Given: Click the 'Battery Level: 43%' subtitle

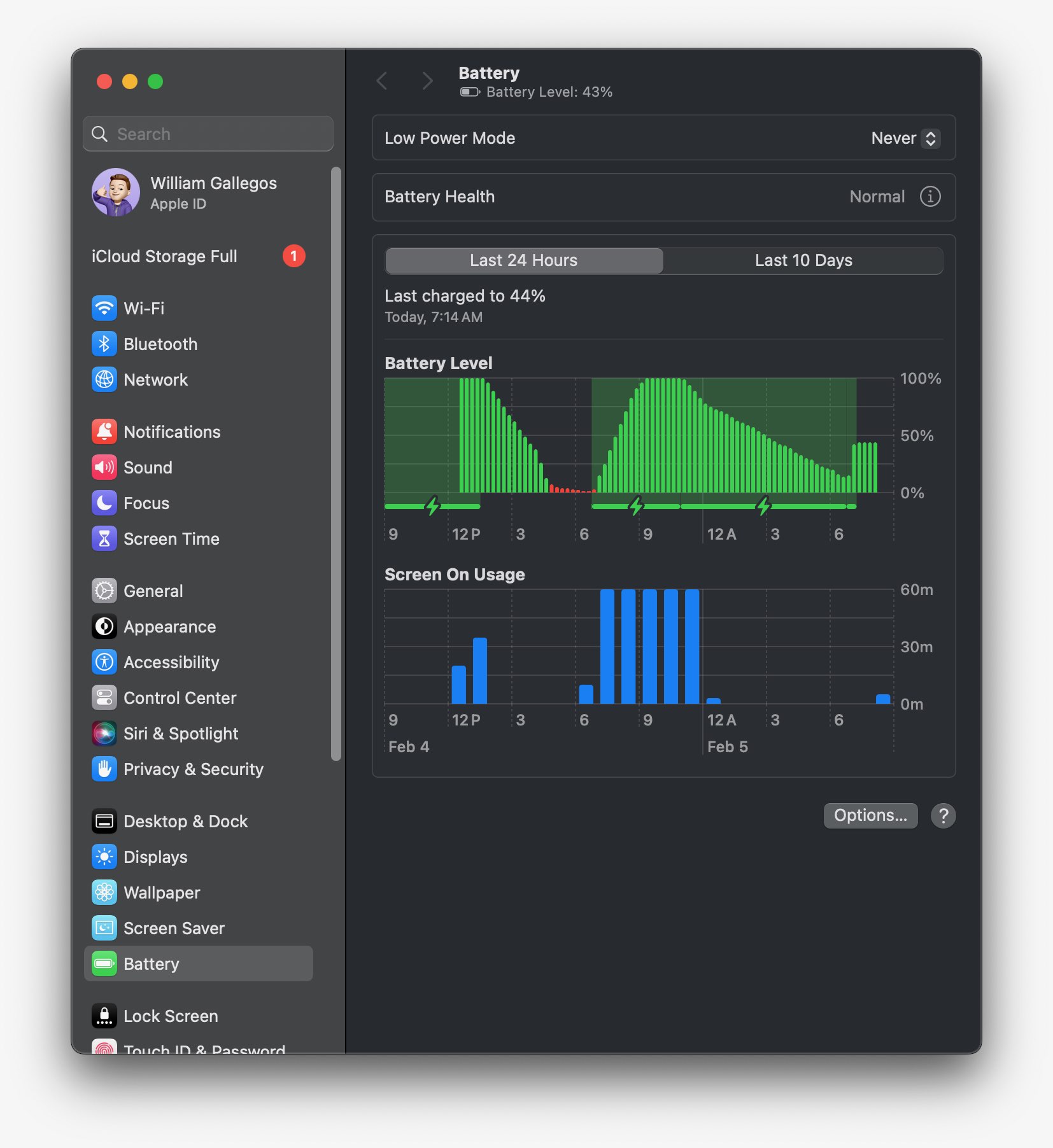Looking at the screenshot, I should pos(549,92).
